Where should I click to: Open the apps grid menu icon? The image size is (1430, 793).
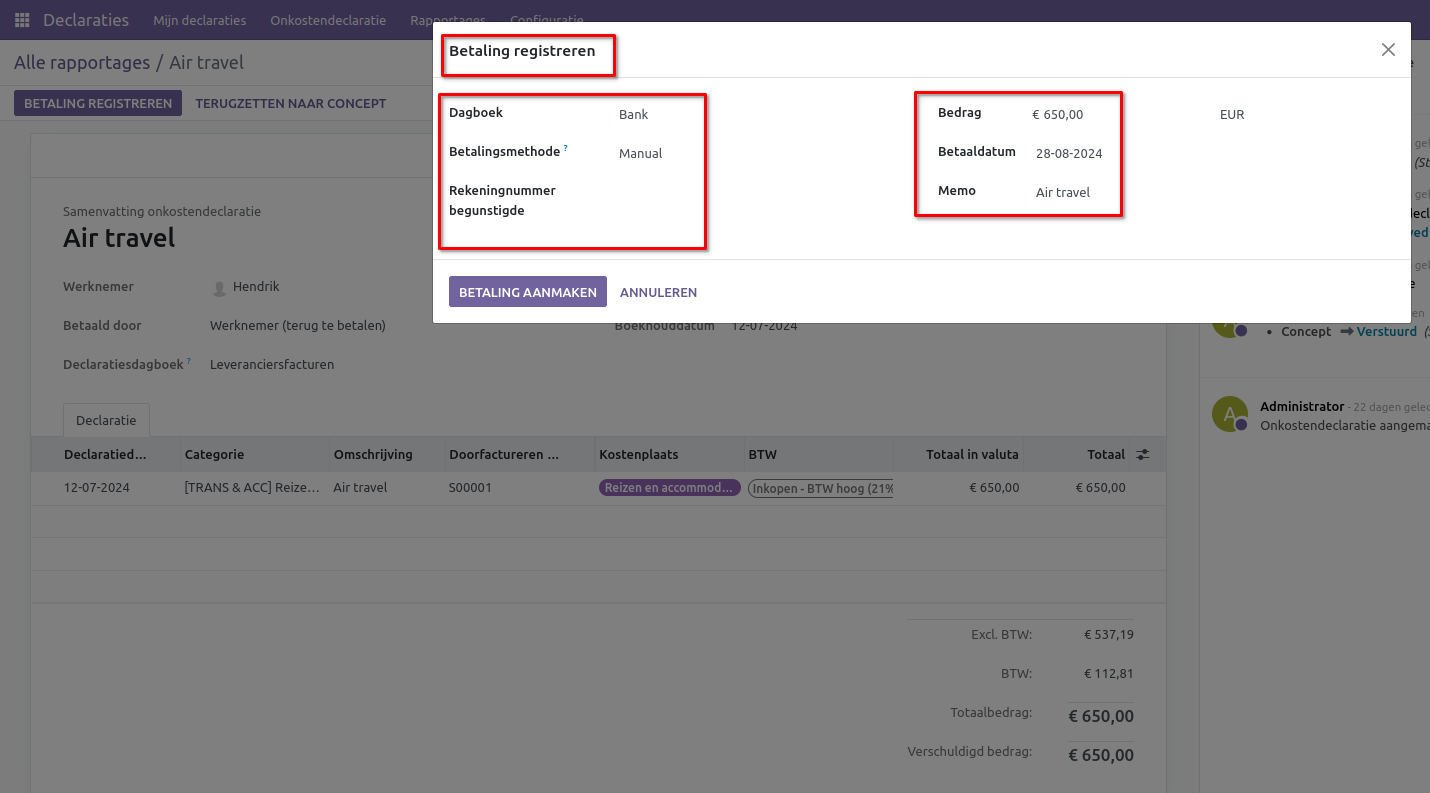coord(22,20)
